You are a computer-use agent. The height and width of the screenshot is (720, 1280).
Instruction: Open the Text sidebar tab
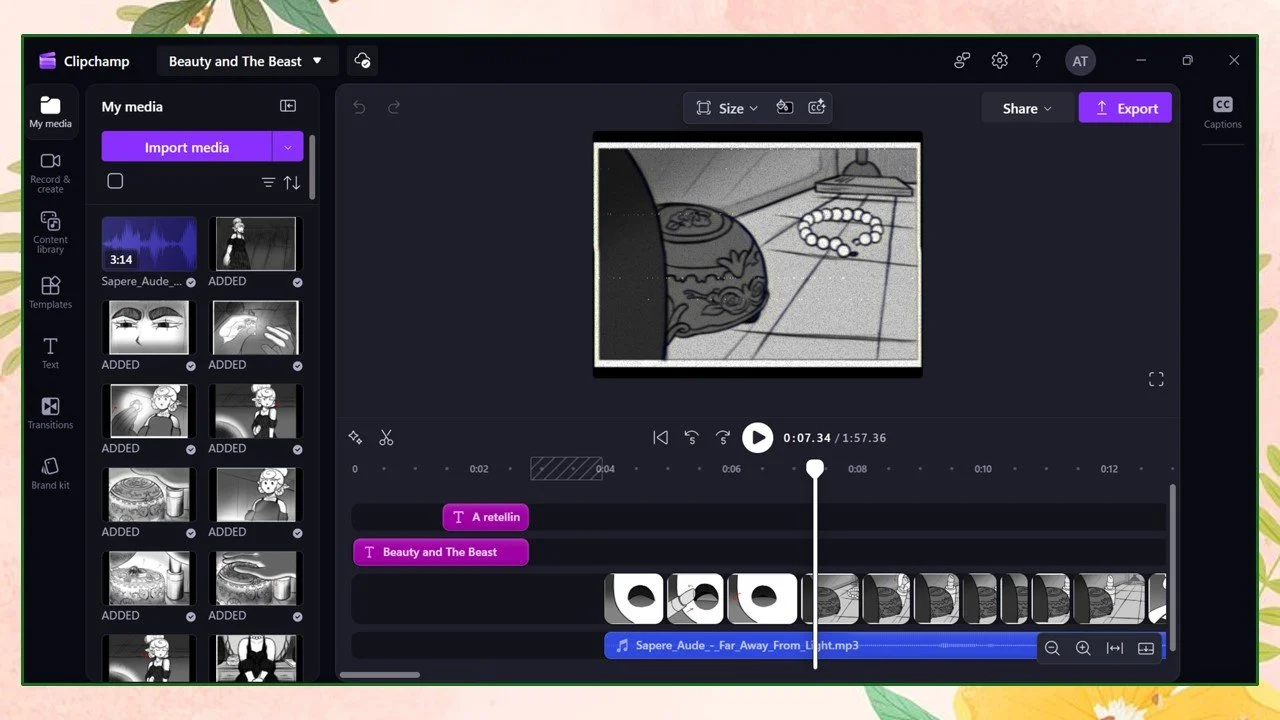tap(50, 352)
